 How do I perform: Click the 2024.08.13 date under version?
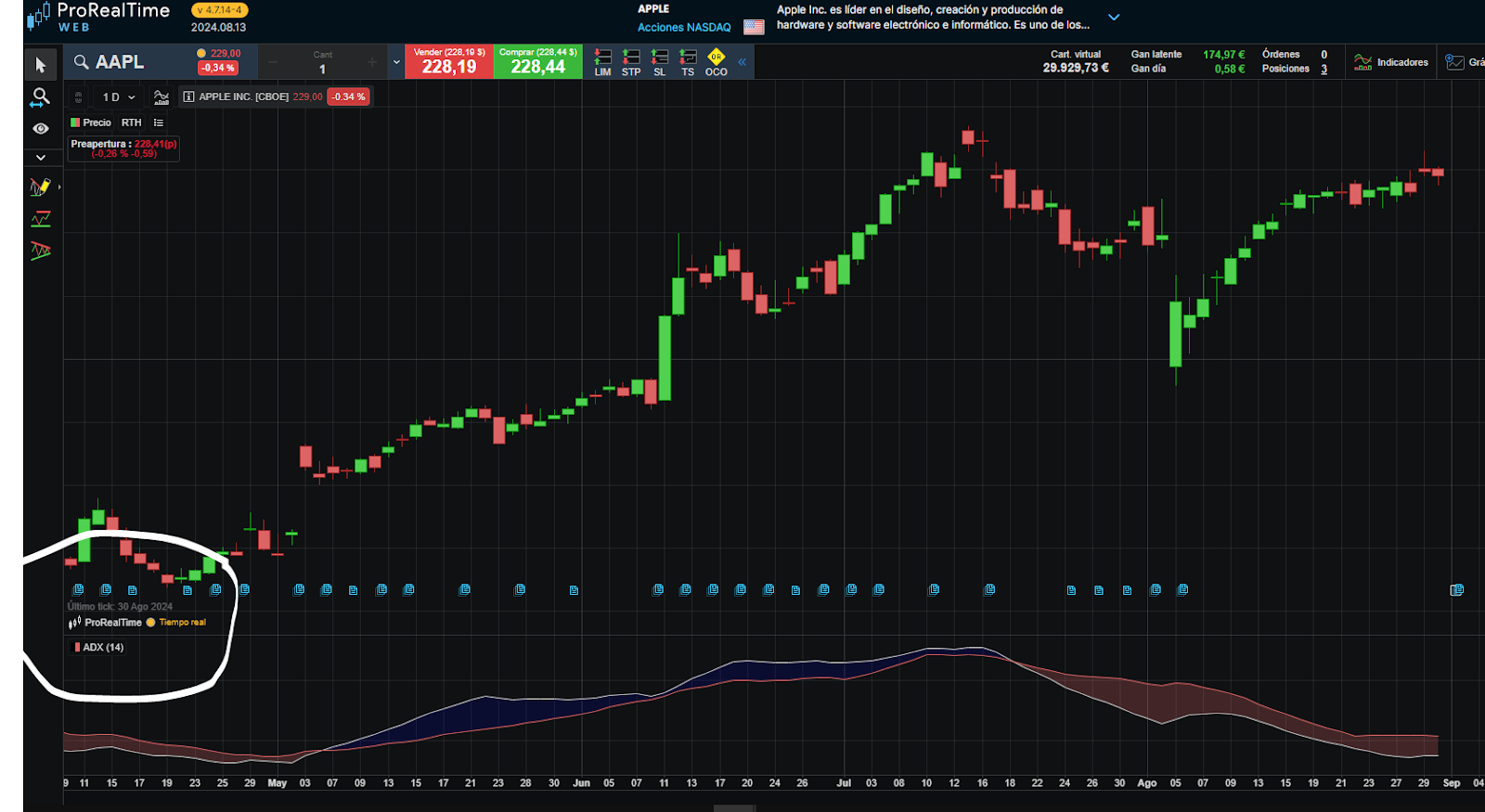[218, 28]
